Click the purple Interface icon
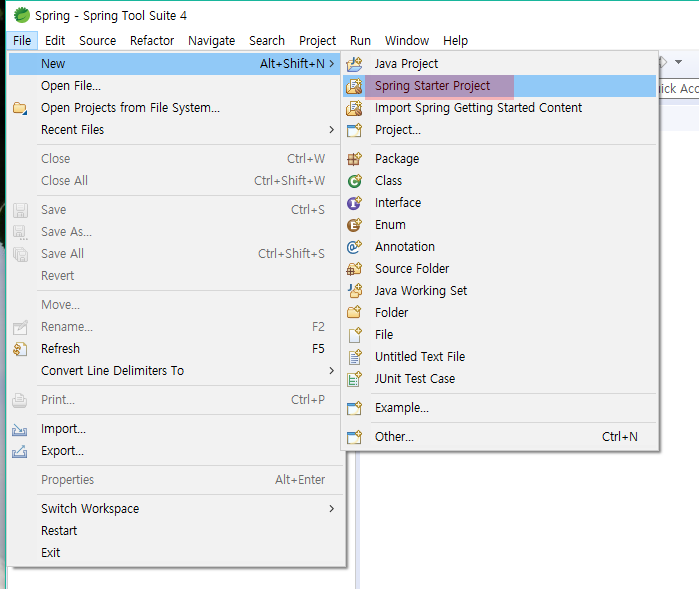Screen dimensions: 699x589 (354, 203)
